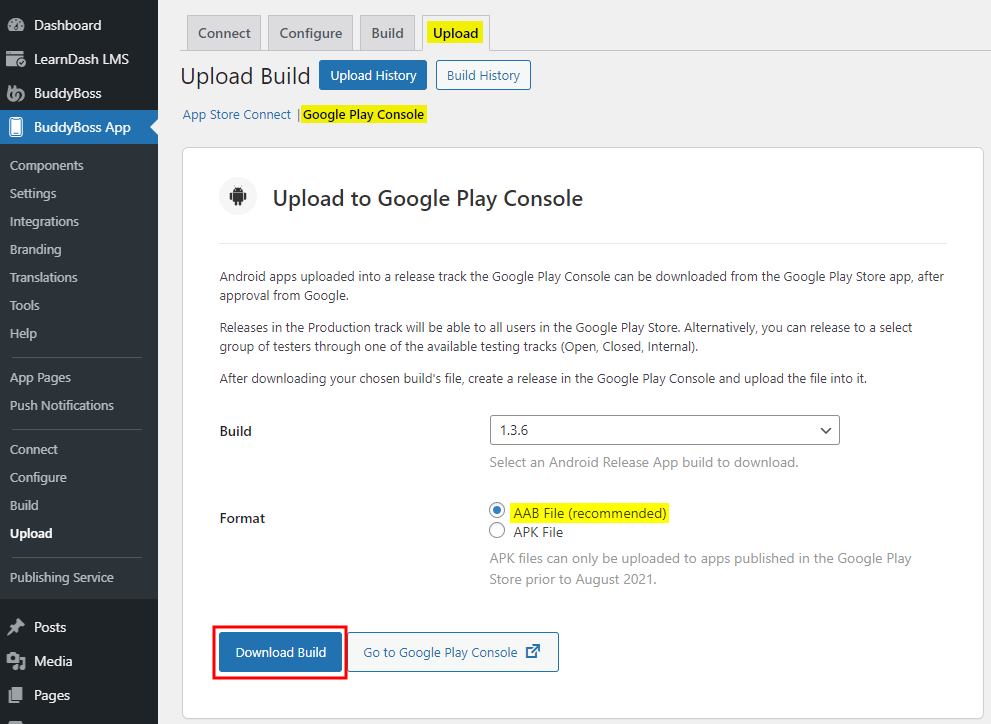Image resolution: width=991 pixels, height=724 pixels.
Task: Switch to App Store Connect link
Action: tap(237, 115)
